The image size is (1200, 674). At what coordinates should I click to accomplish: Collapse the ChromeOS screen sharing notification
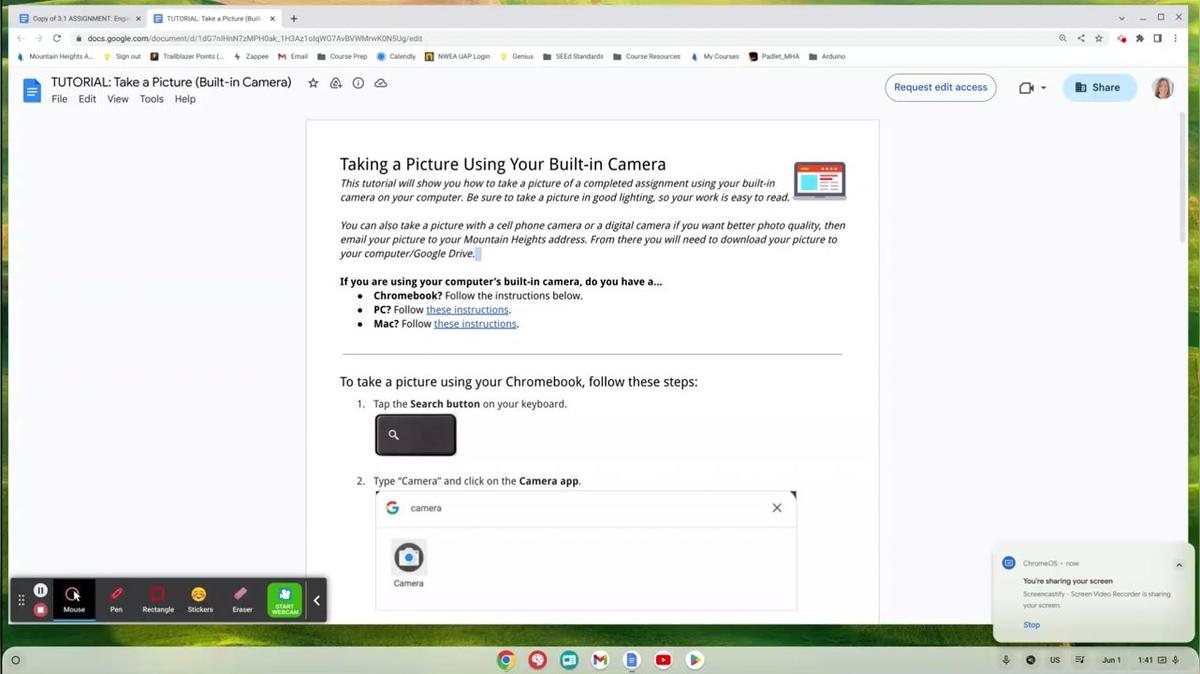click(x=1179, y=564)
